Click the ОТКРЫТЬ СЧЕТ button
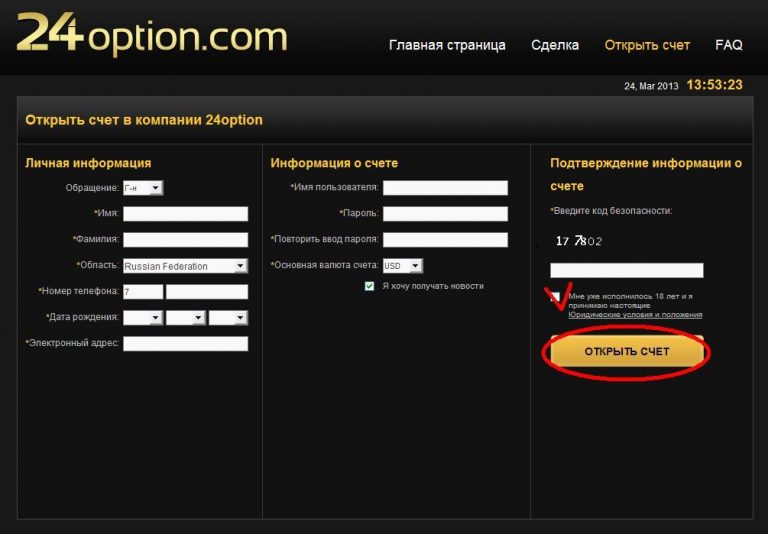This screenshot has height=534, width=768. [x=627, y=351]
